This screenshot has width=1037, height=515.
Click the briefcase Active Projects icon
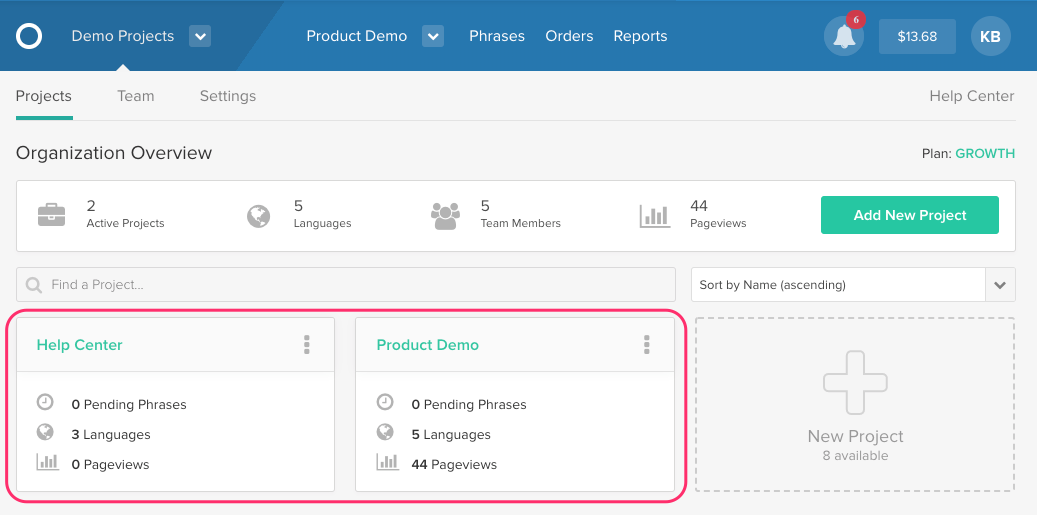[52, 215]
